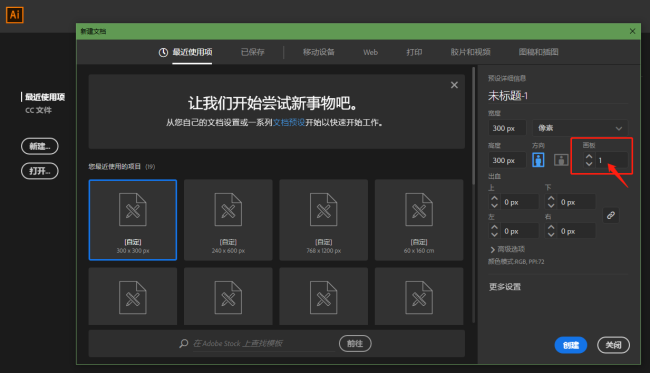Click the artboard count stepper arrows
The height and width of the screenshot is (373, 650).
click(x=589, y=160)
